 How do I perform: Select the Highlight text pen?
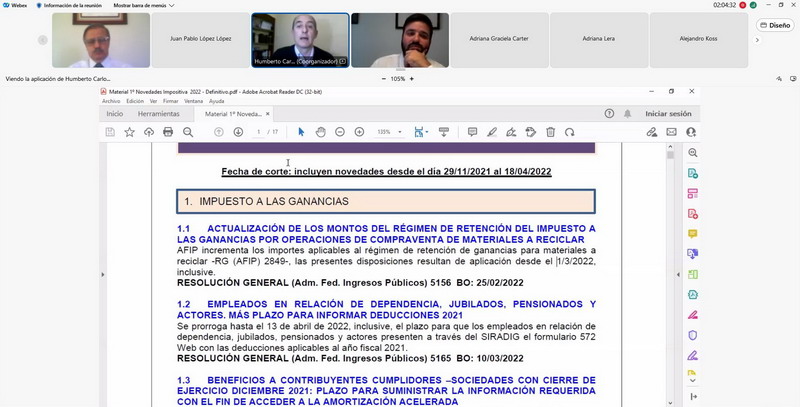492,132
